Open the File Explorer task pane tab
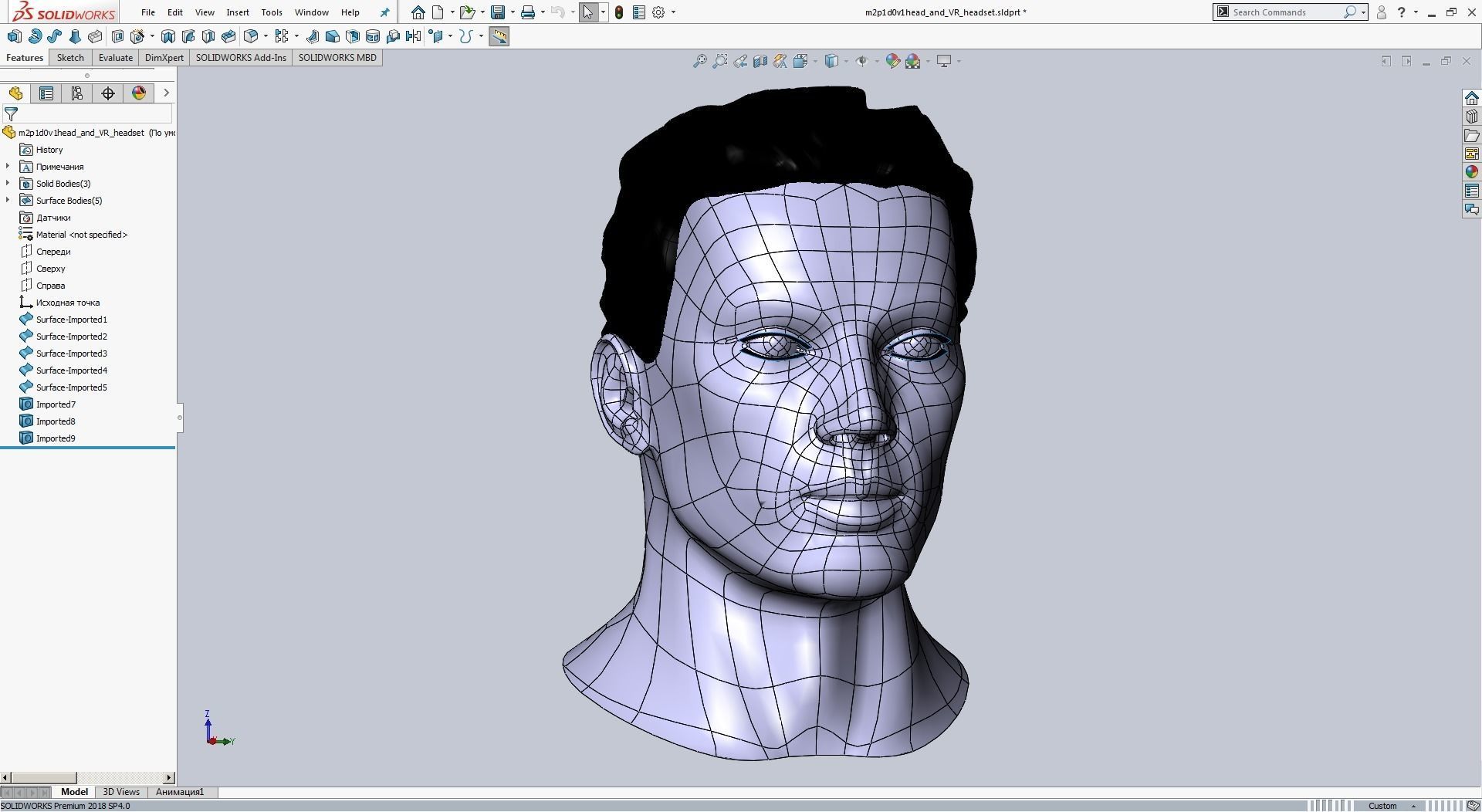Screen dimensions: 1482x812 [1471, 135]
